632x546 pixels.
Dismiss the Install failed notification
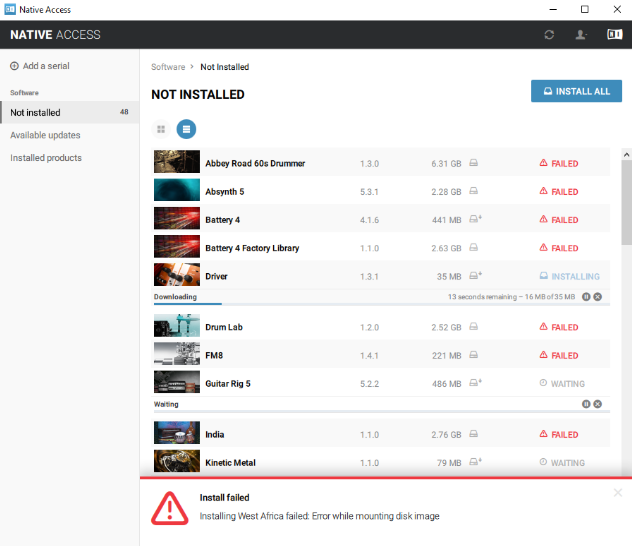[617, 493]
